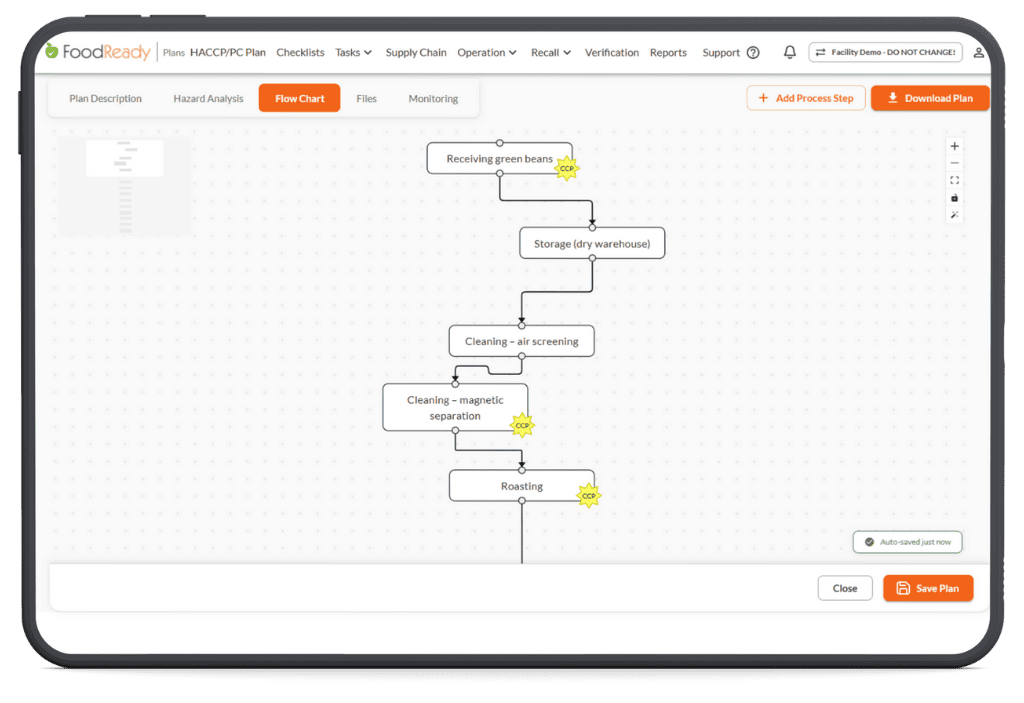Open Supply Chain in the navigation bar
Viewport: 1024px width, 703px height.
416,53
